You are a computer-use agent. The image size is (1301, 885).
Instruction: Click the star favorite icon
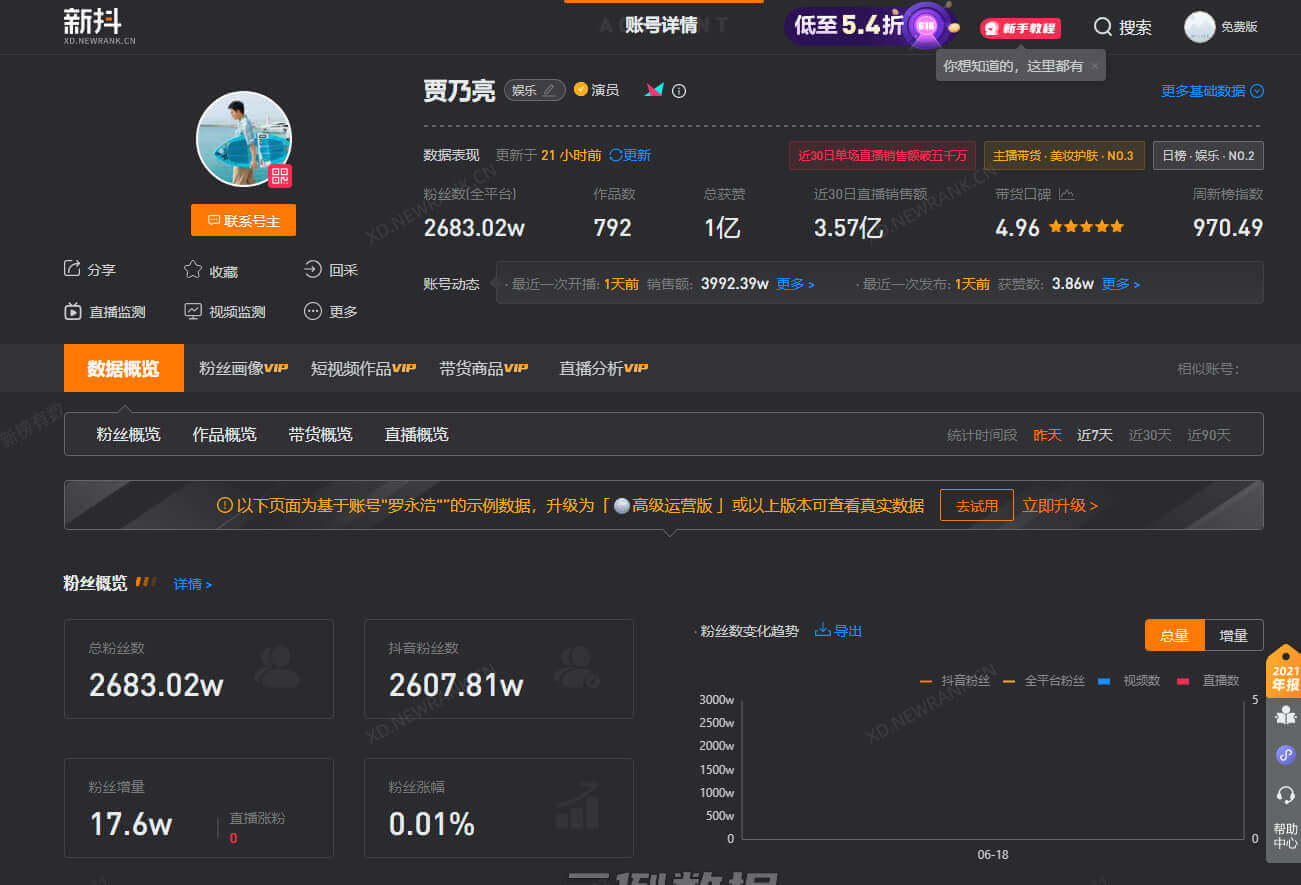coord(193,270)
